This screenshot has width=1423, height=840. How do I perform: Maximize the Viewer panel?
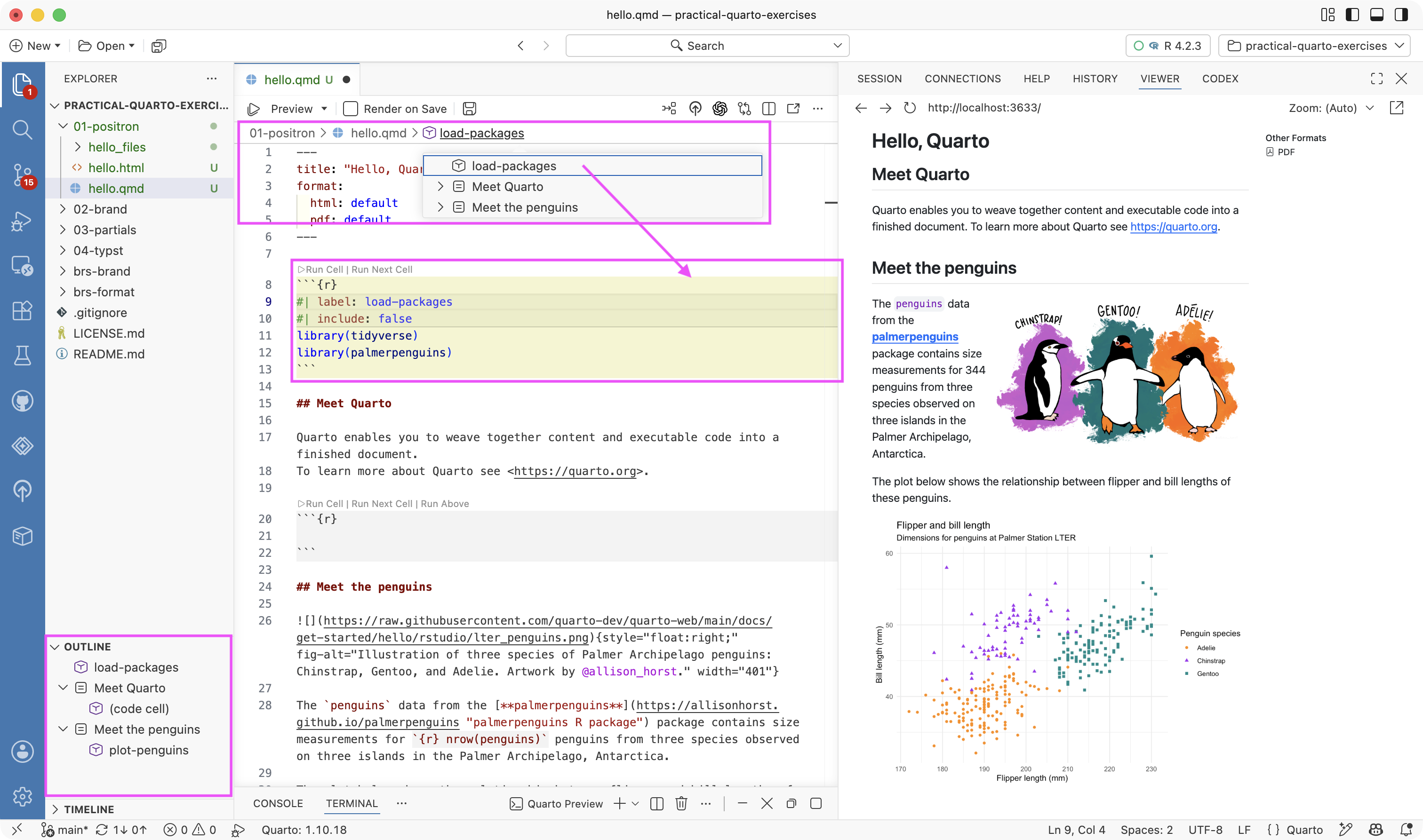coord(1376,79)
